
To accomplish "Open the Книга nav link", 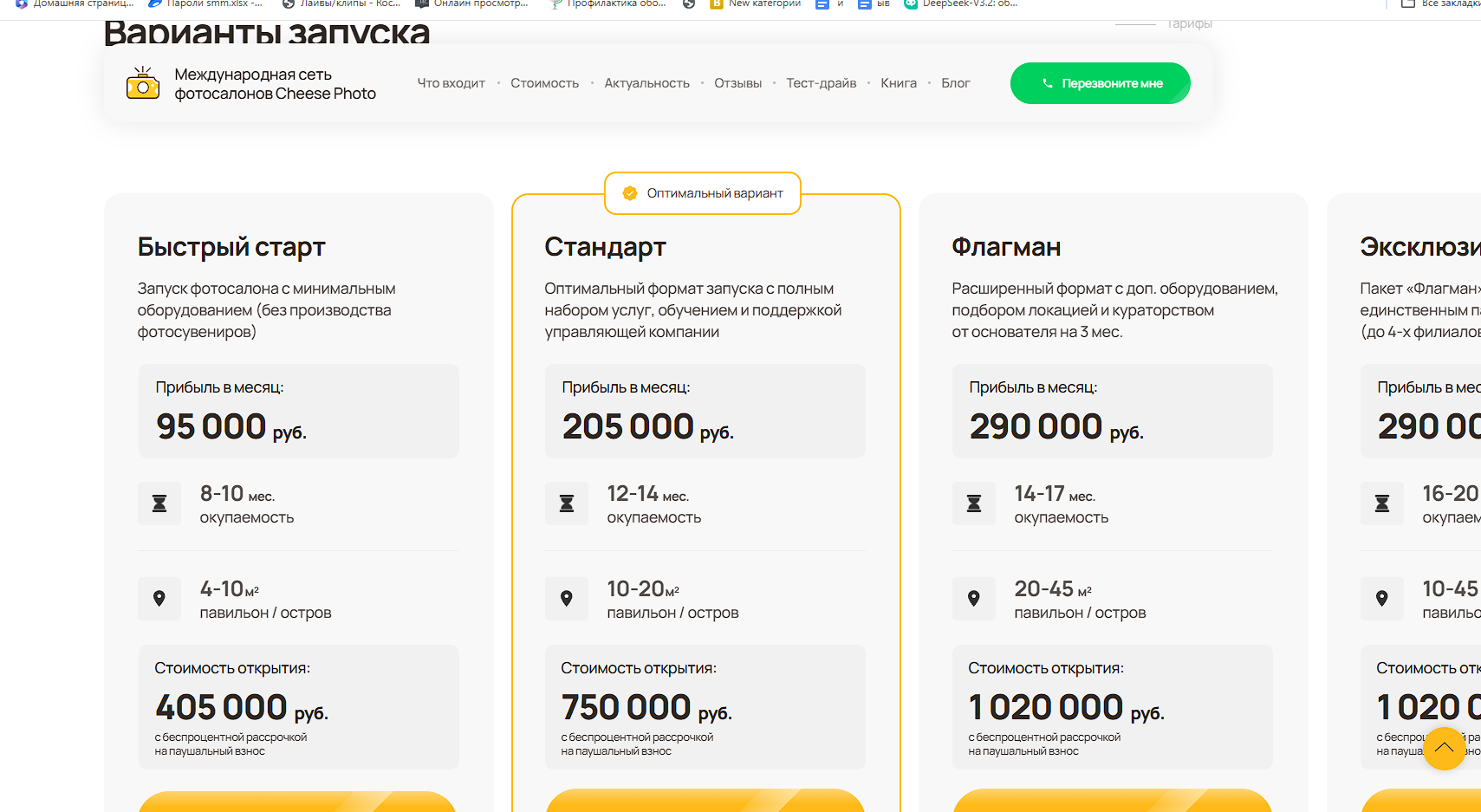I will tap(899, 83).
